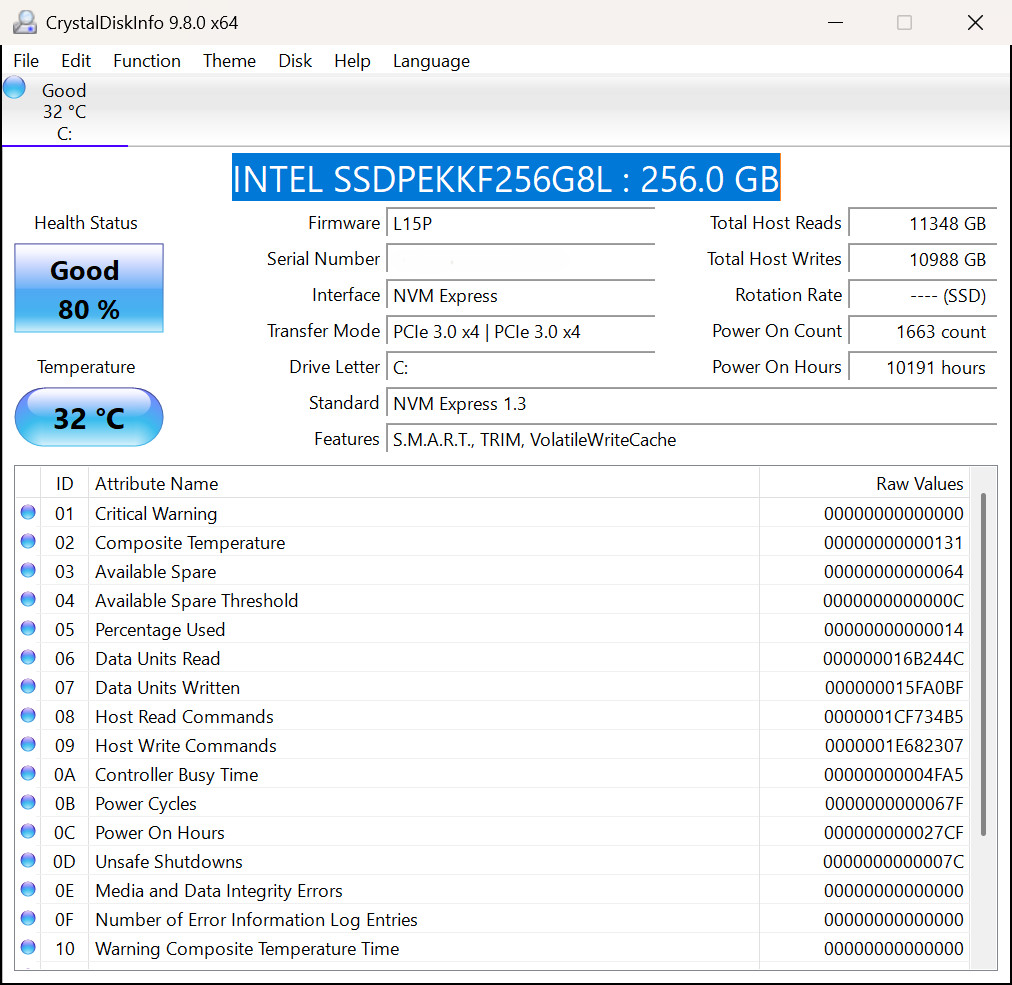Image resolution: width=1012 pixels, height=985 pixels.
Task: Select the Composite Temperature attribute name
Action: pos(190,543)
